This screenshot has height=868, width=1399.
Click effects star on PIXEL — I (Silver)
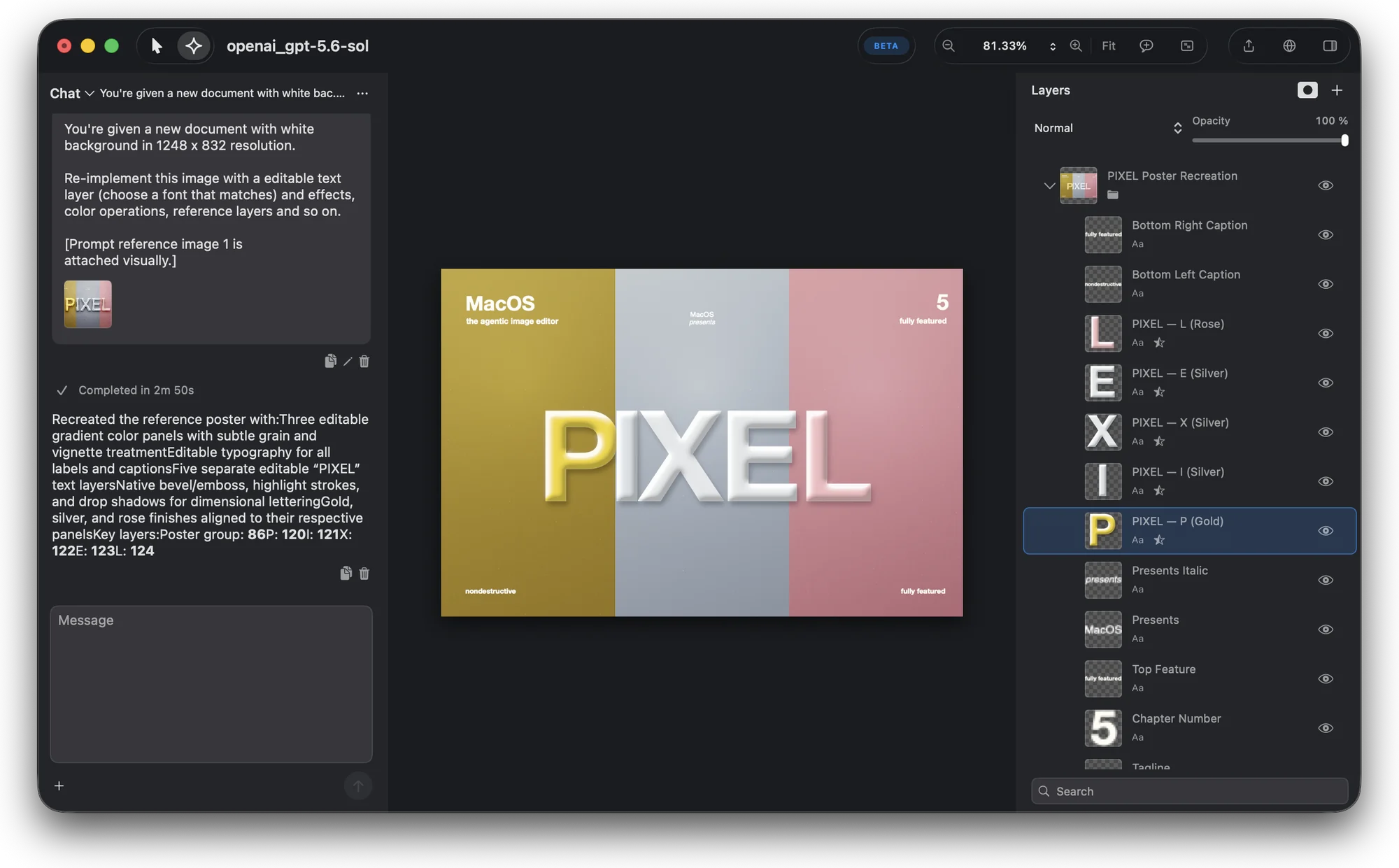(x=1159, y=491)
